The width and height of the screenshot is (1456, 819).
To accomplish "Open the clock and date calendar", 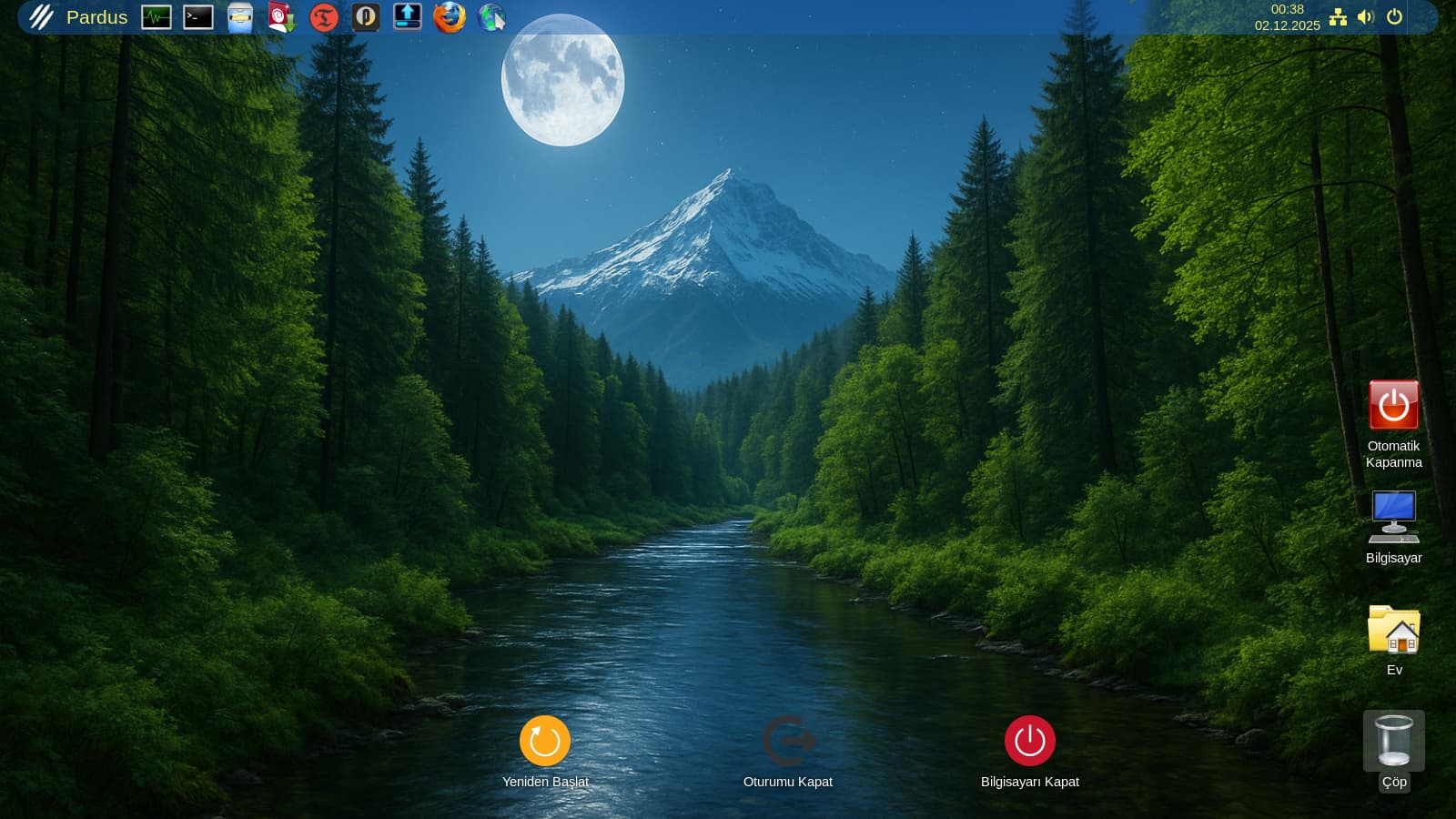I will tap(1287, 17).
